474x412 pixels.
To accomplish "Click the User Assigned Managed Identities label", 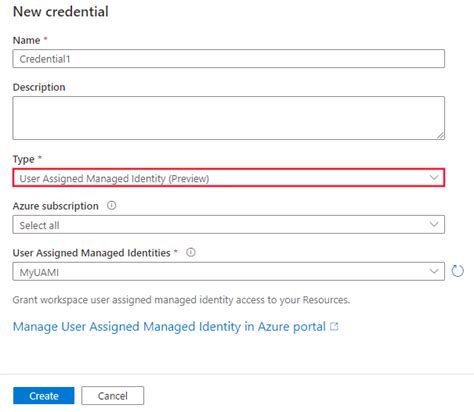I will [92, 253].
